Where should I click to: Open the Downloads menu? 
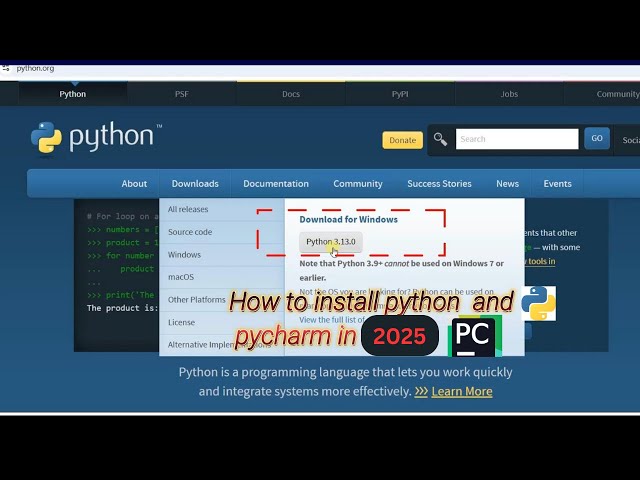[x=195, y=184]
